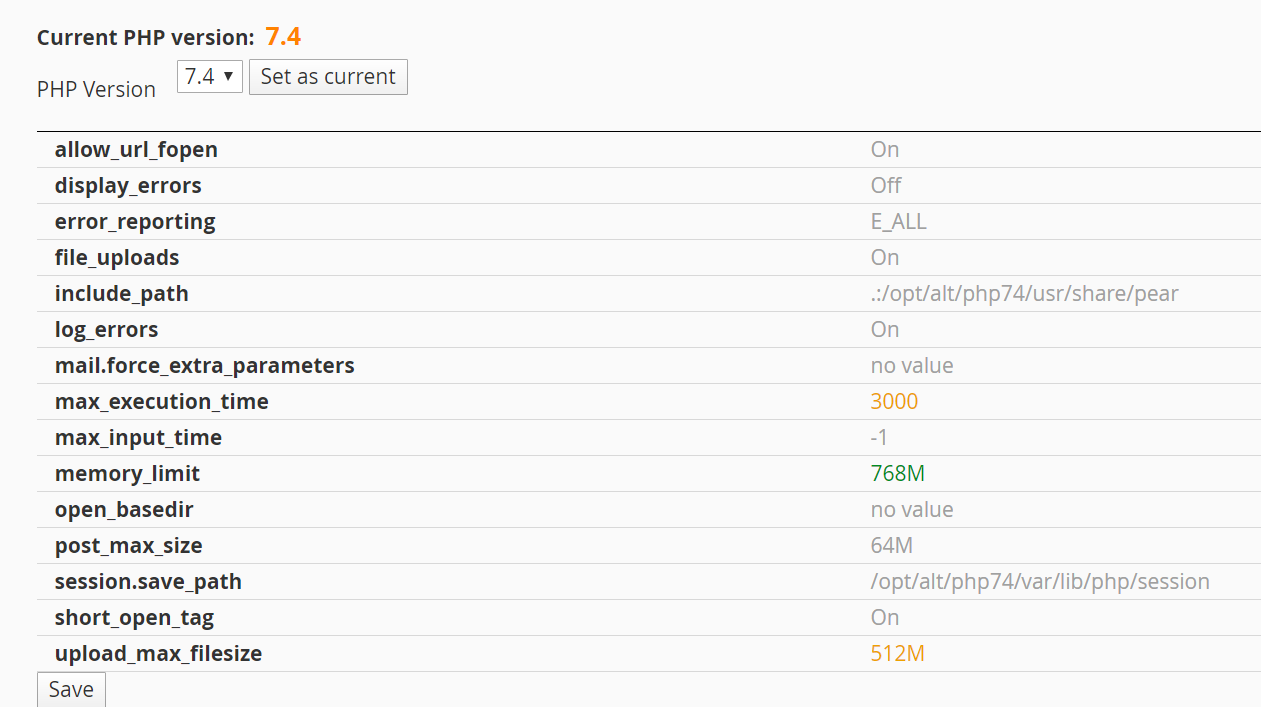1261x707 pixels.
Task: Toggle the file_uploads On value
Action: tap(885, 258)
